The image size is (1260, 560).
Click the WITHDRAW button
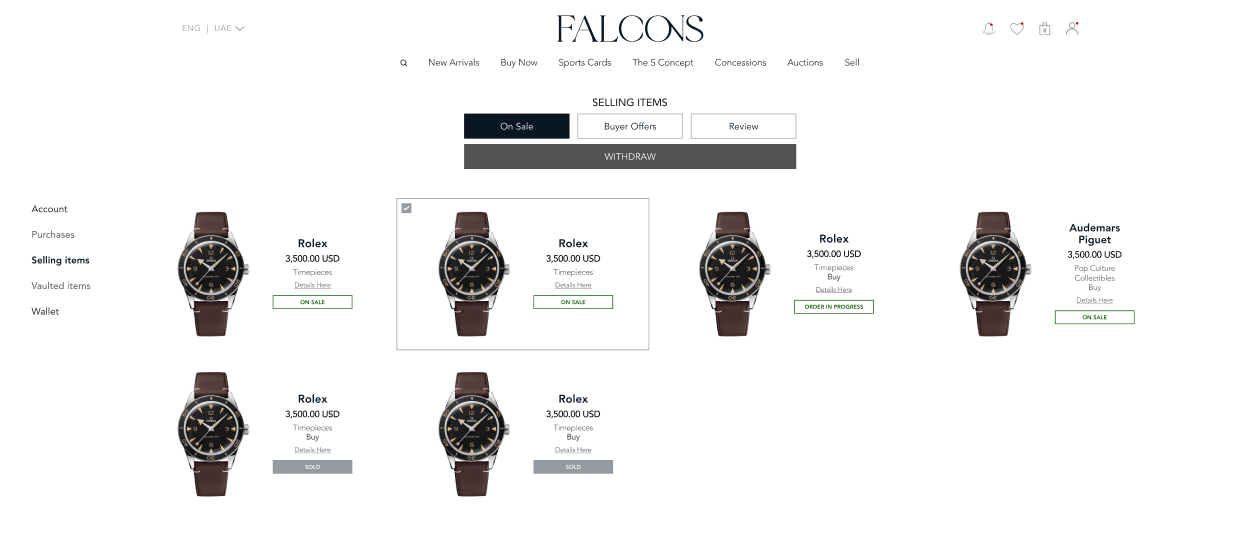click(x=630, y=157)
